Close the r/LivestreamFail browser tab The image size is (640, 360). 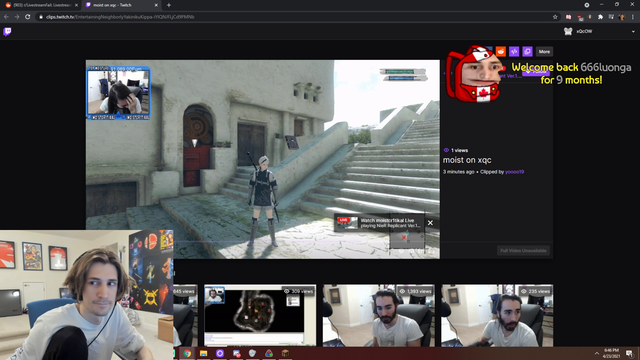coord(76,5)
